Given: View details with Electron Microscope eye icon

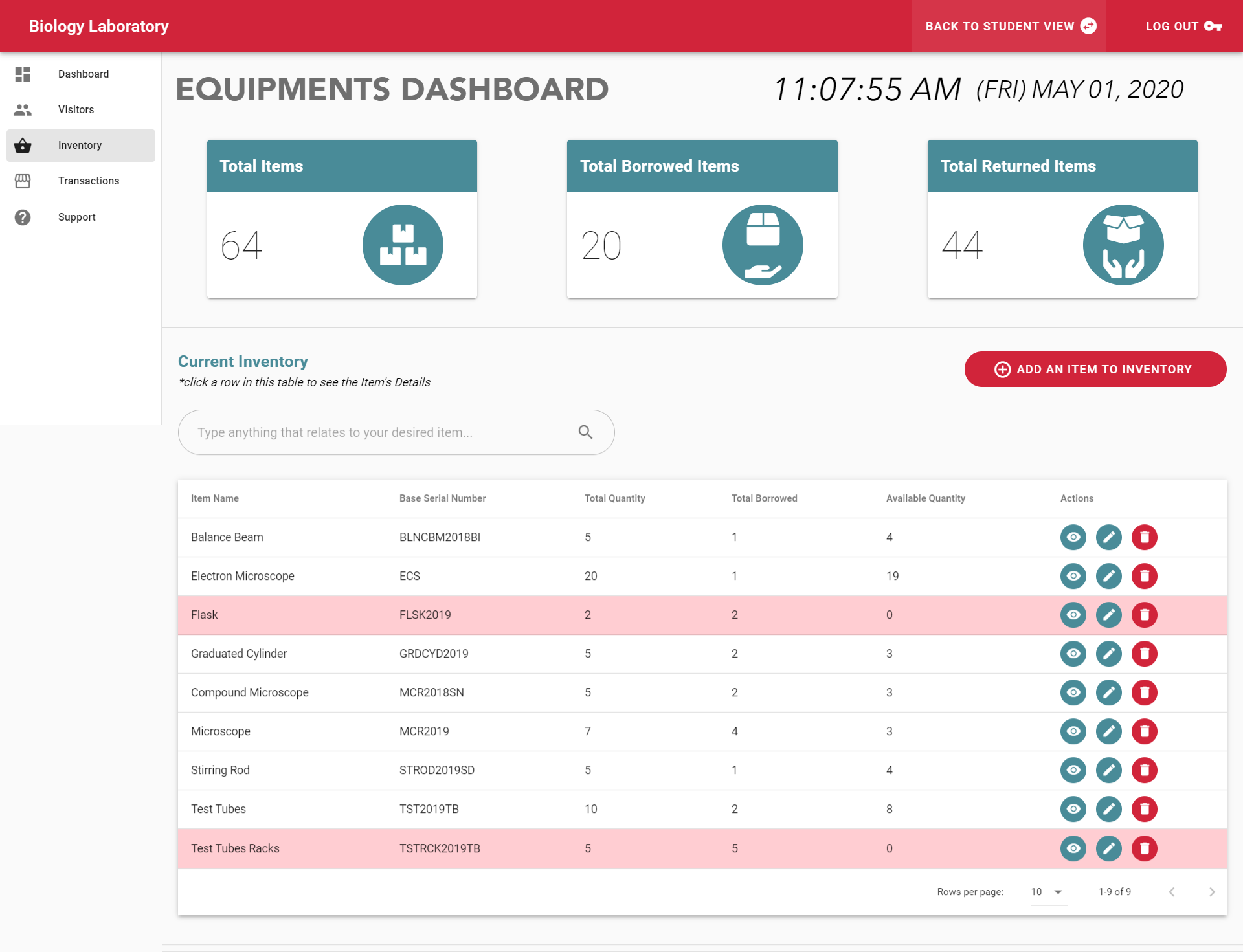Looking at the screenshot, I should [1073, 576].
